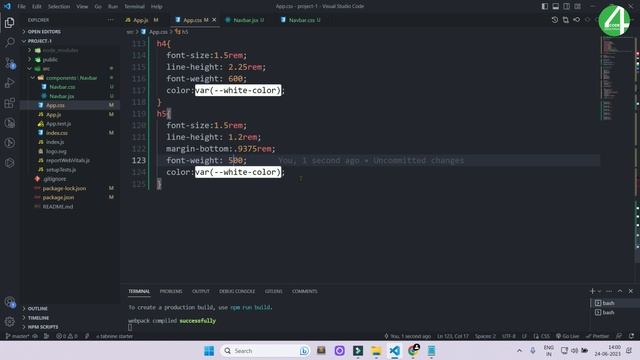This screenshot has width=640, height=360.
Task: Open the errors and warnings count in the status bar
Action: pyautogui.click(x=67, y=336)
